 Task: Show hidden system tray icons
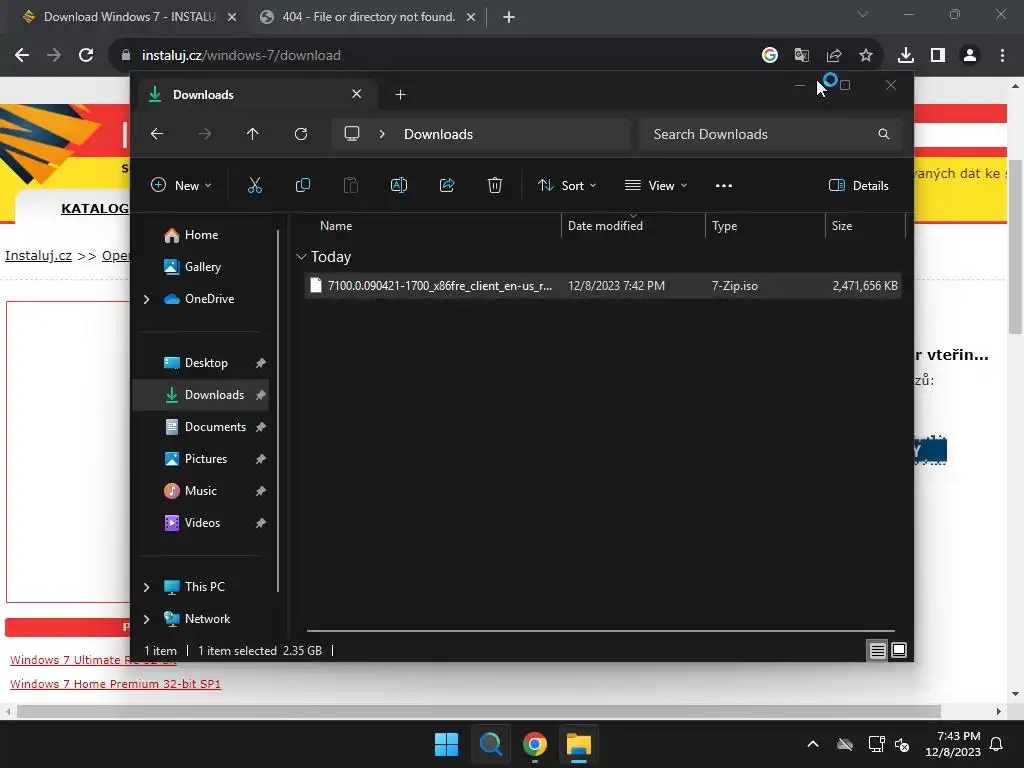[813, 744]
